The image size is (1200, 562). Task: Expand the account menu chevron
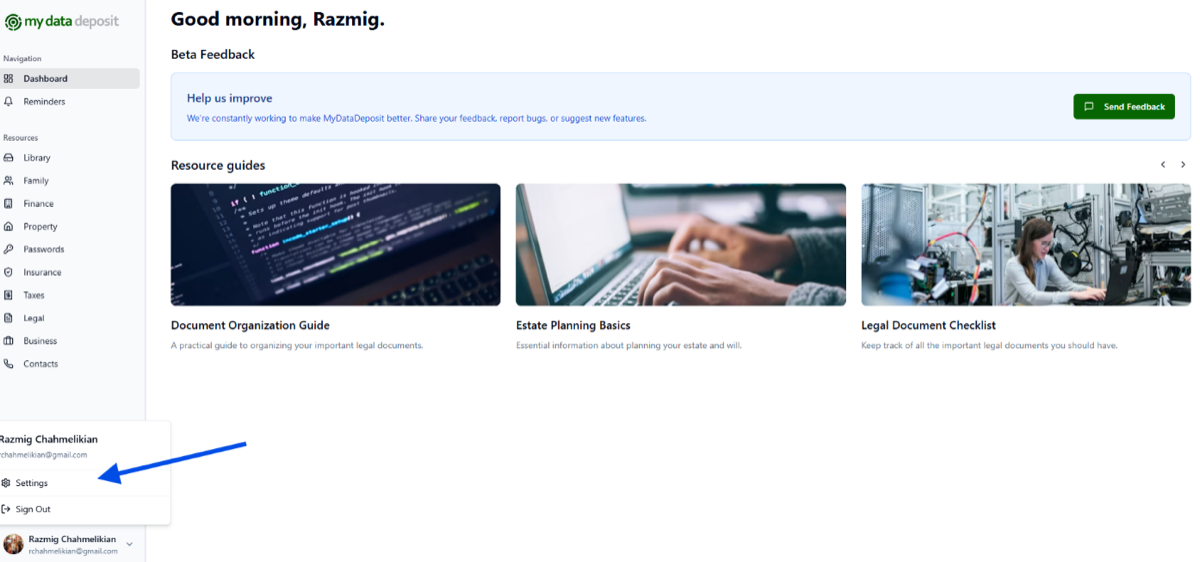[x=129, y=545]
